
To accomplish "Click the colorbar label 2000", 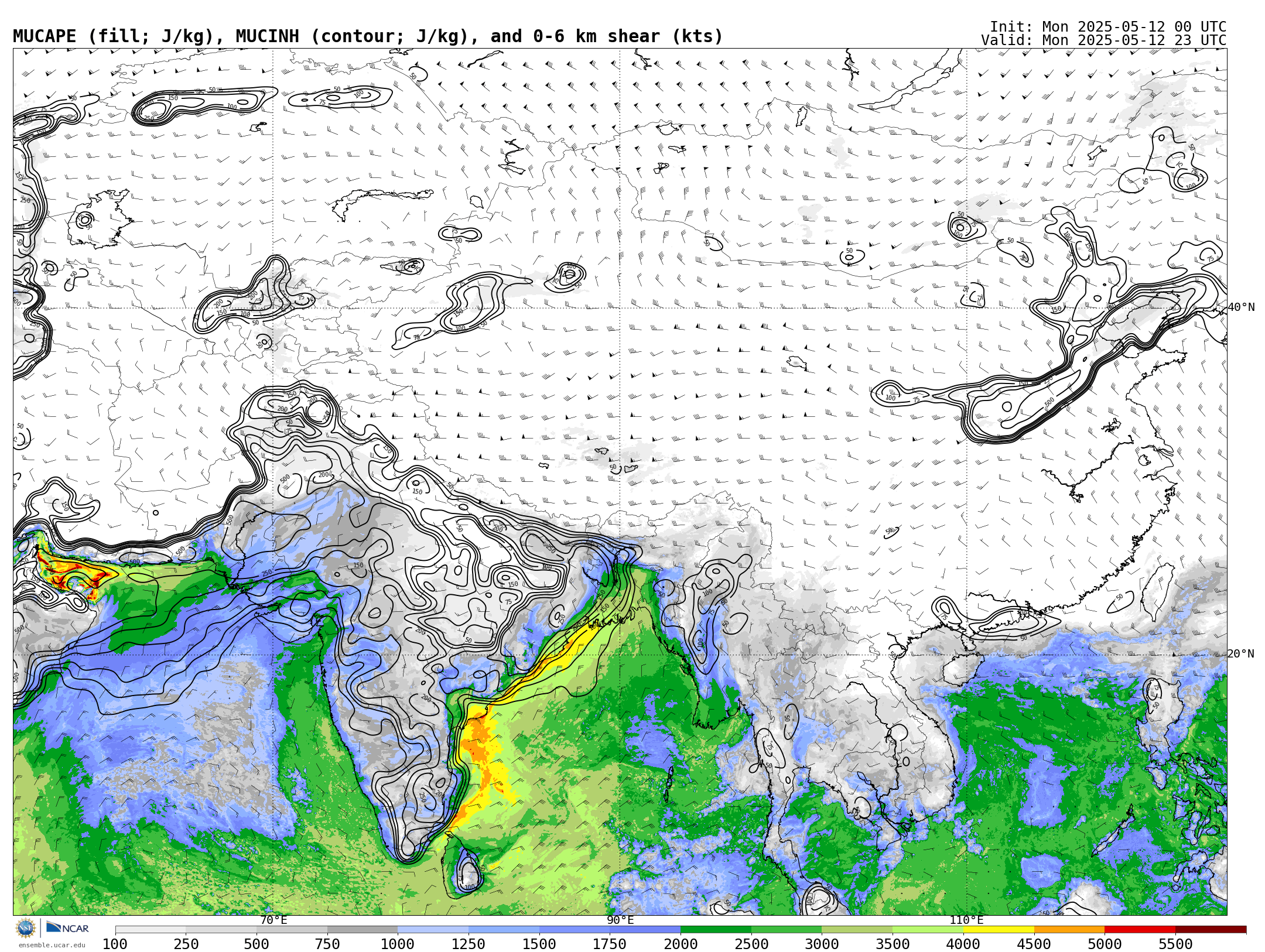I will click(681, 944).
